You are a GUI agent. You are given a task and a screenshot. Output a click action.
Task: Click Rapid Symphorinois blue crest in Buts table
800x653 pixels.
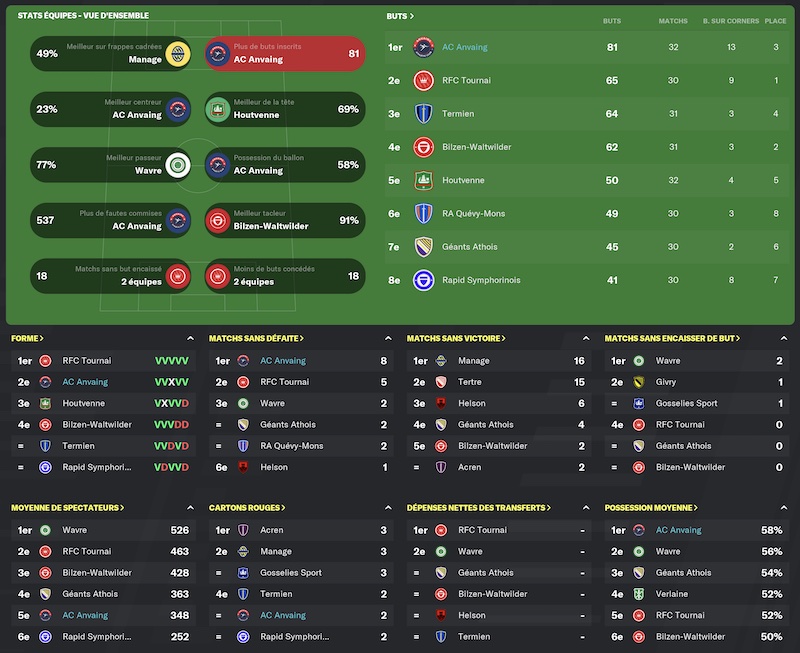pos(423,280)
